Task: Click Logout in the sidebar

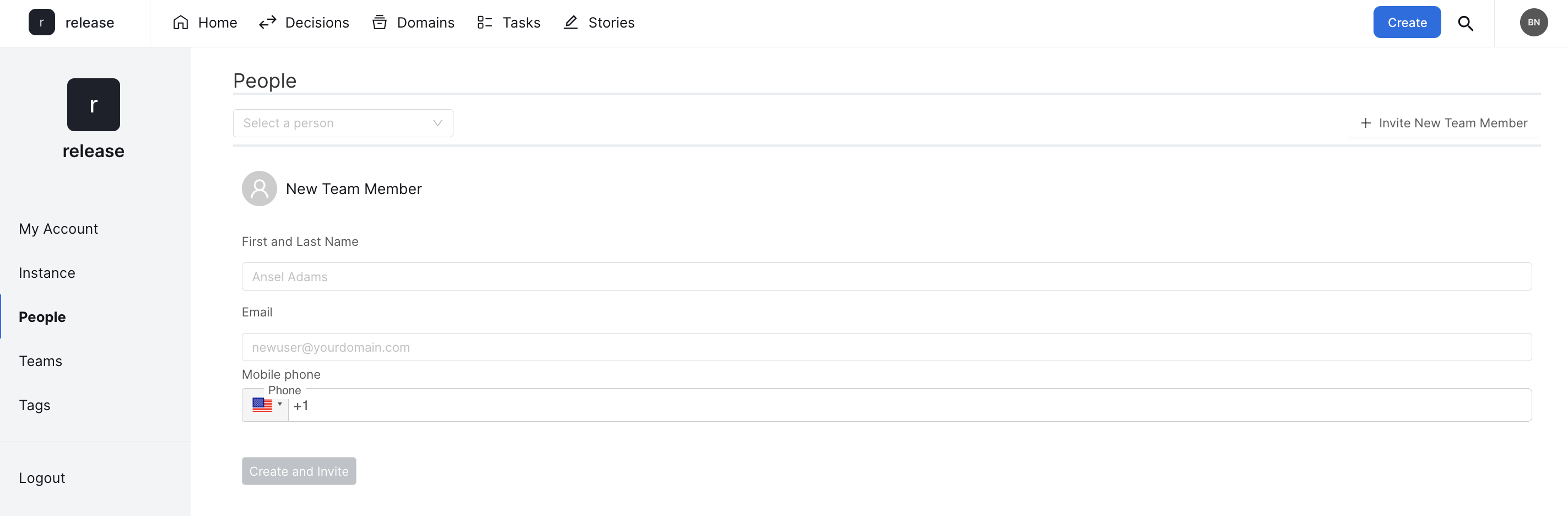Action: 42,478
